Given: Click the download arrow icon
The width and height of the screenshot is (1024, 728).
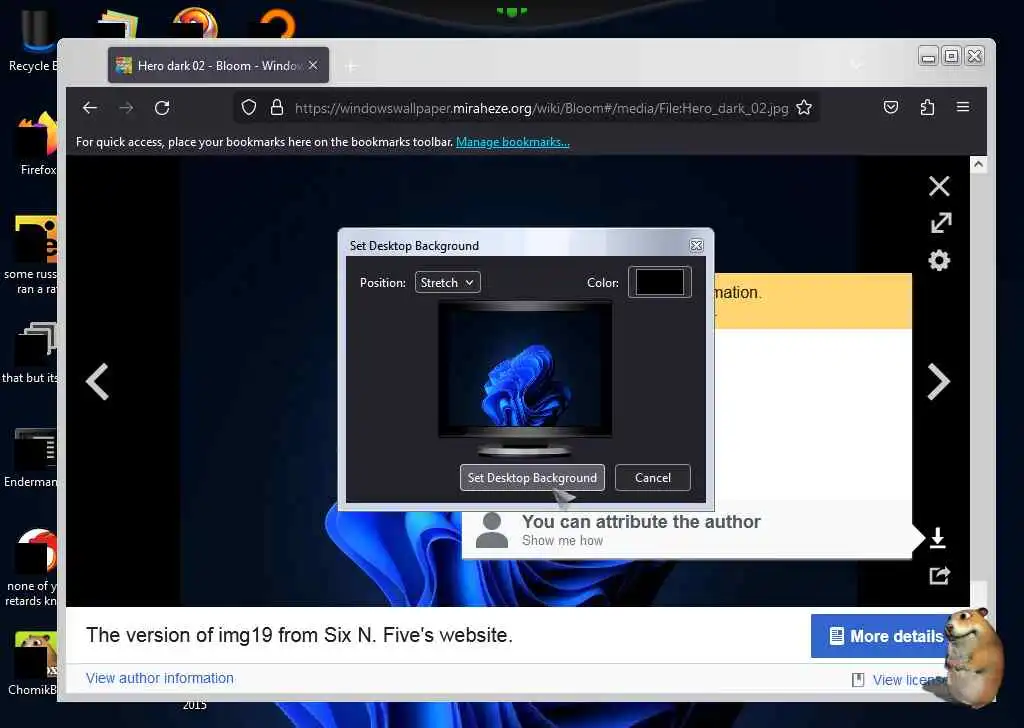Looking at the screenshot, I should coord(938,537).
